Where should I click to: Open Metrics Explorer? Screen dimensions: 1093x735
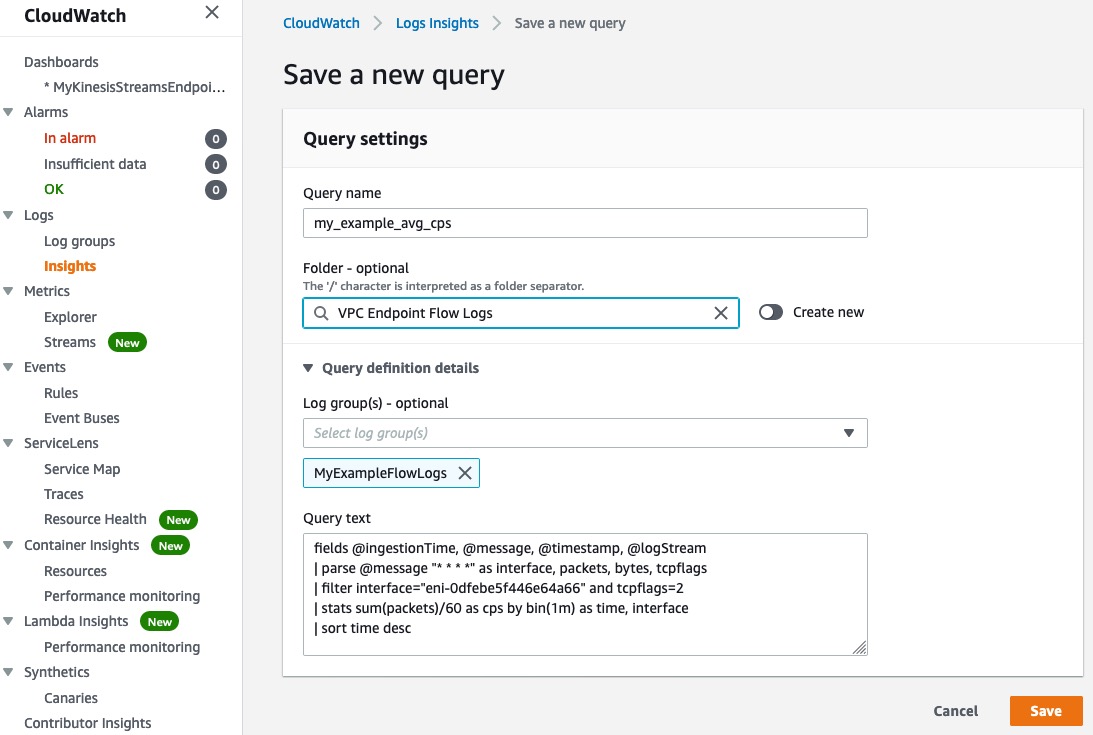click(x=70, y=317)
